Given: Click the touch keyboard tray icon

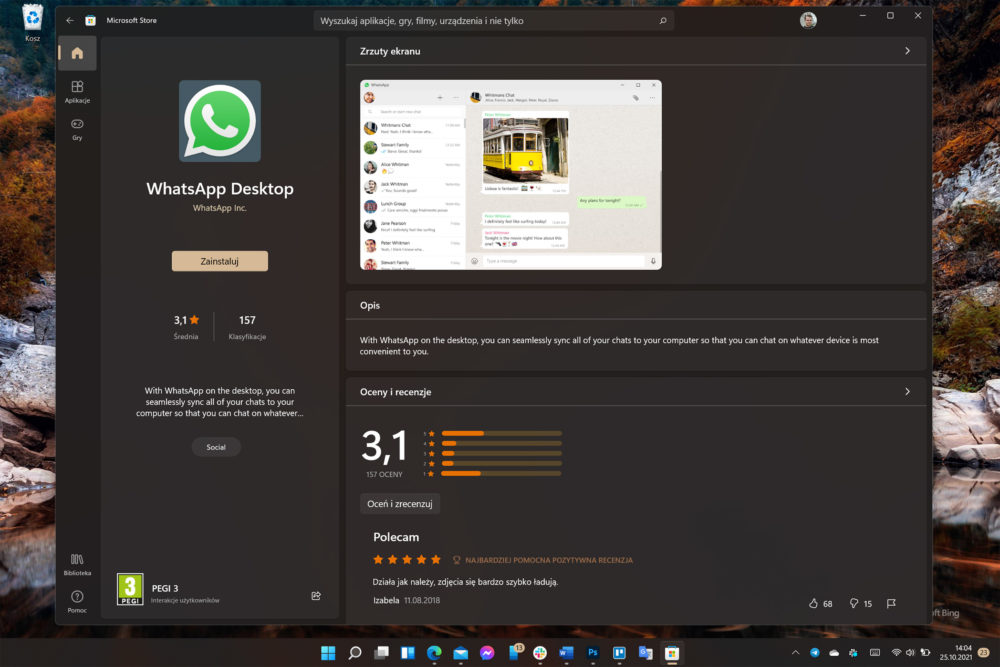Looking at the screenshot, I should (875, 652).
